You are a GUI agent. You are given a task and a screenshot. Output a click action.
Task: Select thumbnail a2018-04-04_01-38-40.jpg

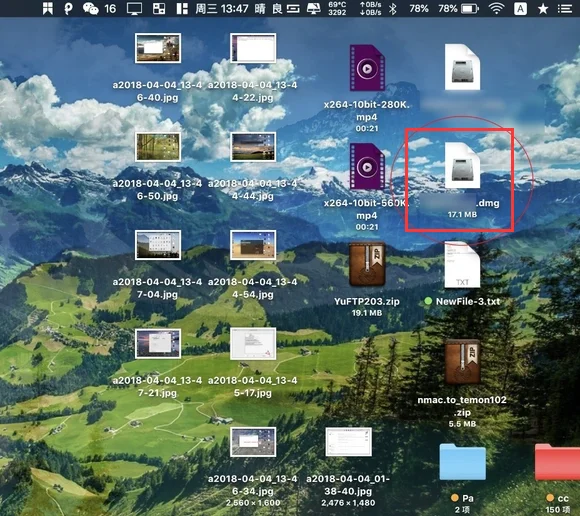click(x=348, y=442)
